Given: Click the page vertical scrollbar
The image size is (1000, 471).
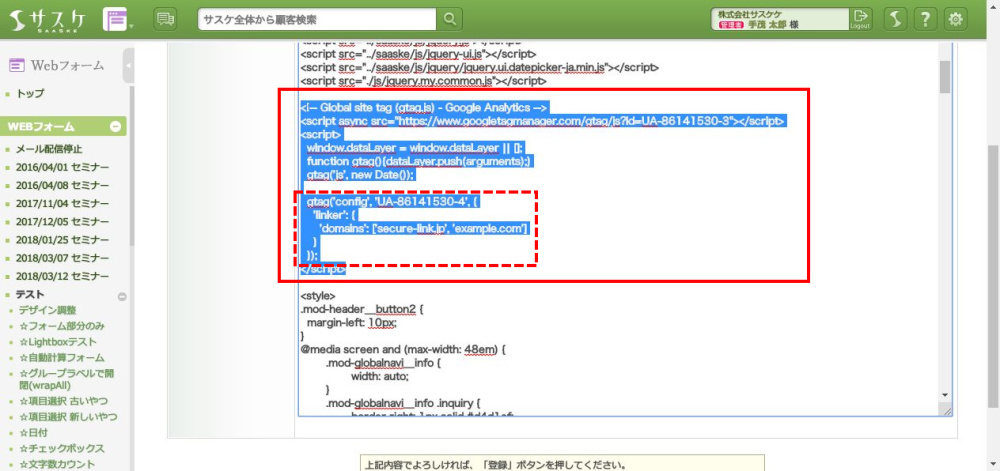Looking at the screenshot, I should (x=994, y=275).
